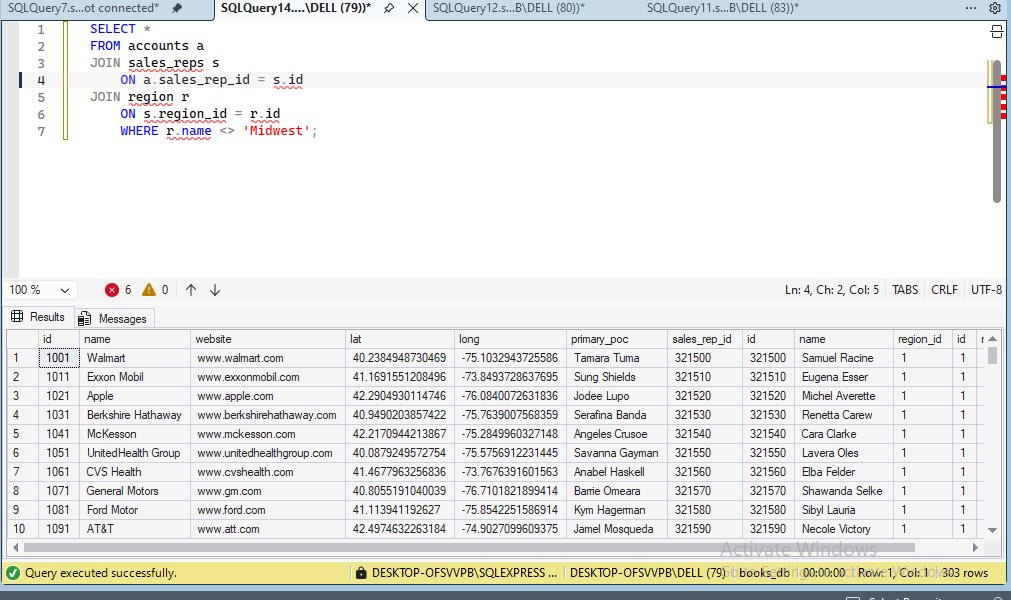Click the website column header
The image size is (1011, 600).
pos(268,339)
